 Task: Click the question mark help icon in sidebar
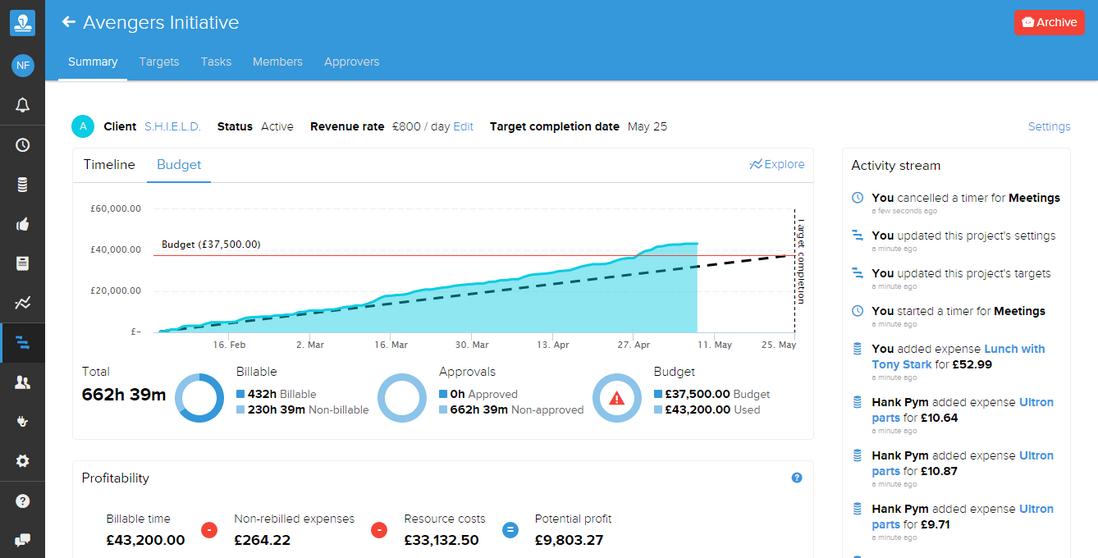click(22, 501)
